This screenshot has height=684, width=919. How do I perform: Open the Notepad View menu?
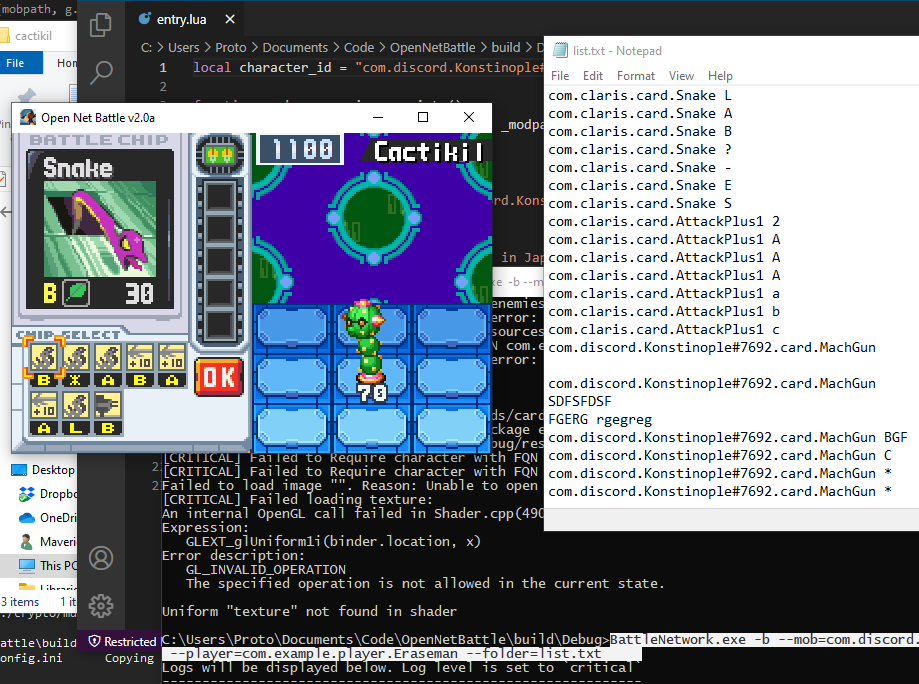[x=681, y=76]
